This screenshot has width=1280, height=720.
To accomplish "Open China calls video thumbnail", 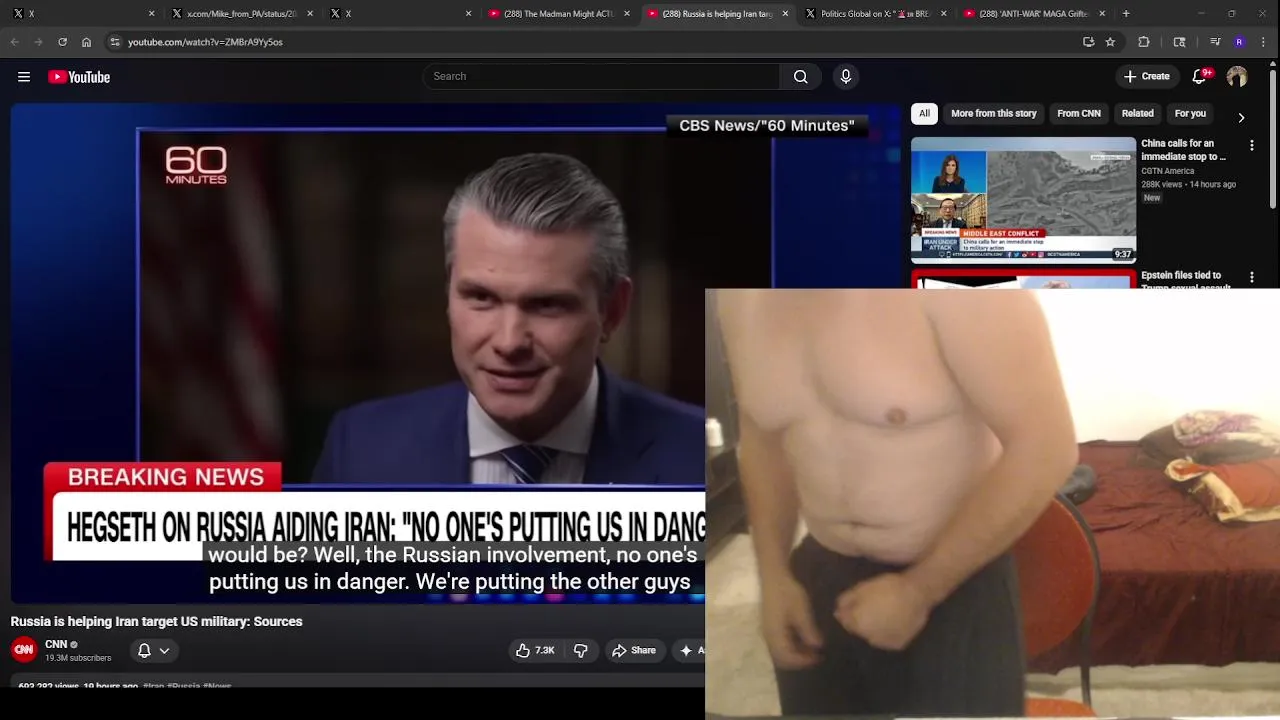I will coord(1023,200).
